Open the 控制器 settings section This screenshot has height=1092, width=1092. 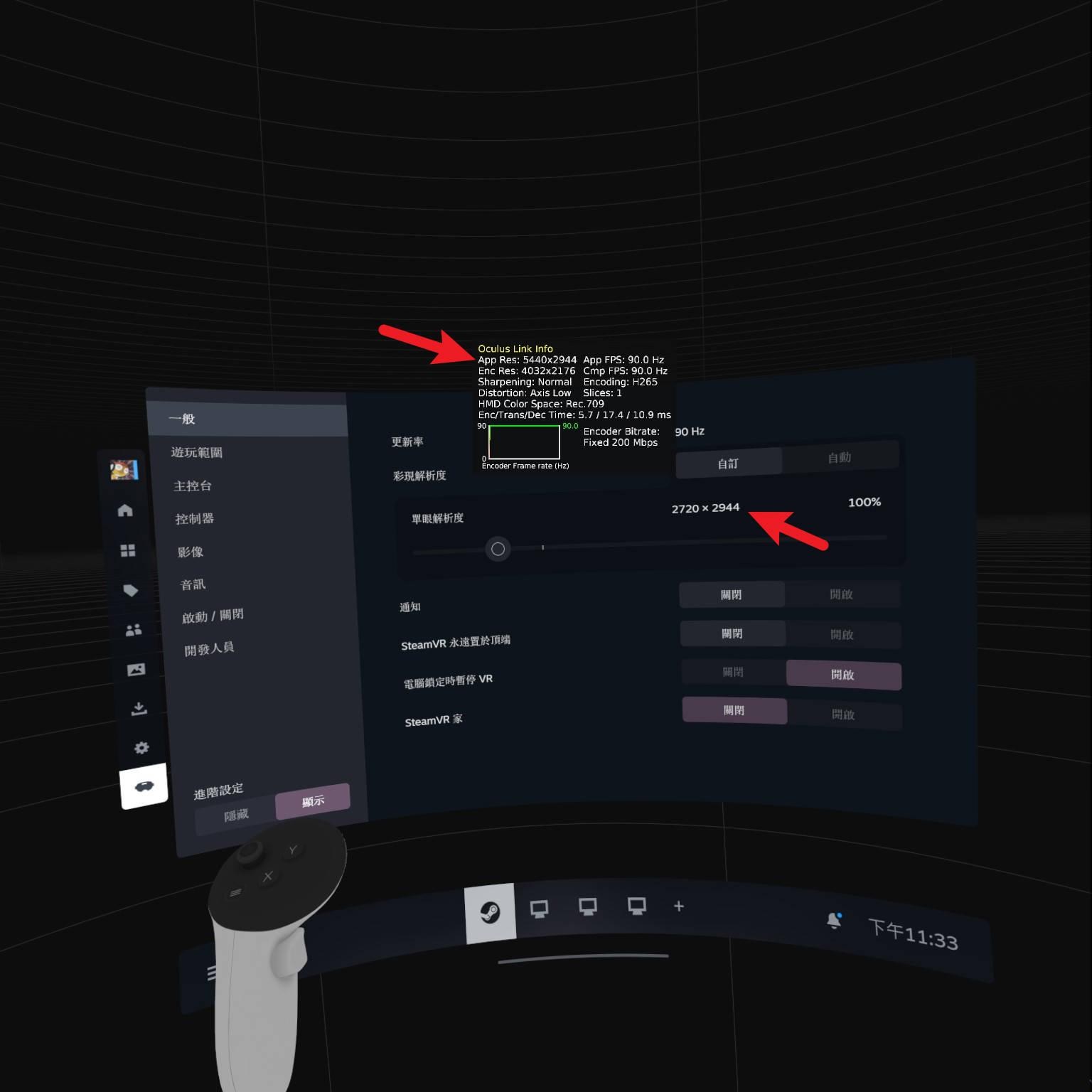[x=194, y=519]
